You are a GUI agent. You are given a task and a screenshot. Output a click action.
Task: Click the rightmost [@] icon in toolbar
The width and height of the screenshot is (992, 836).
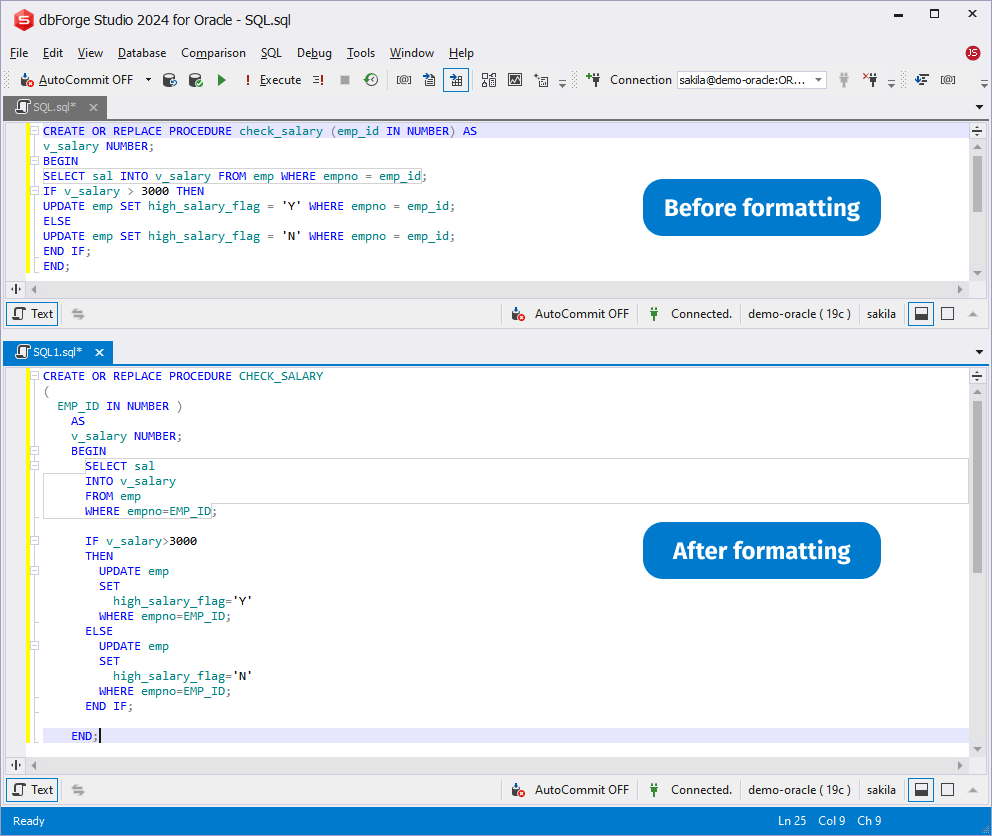pos(948,80)
